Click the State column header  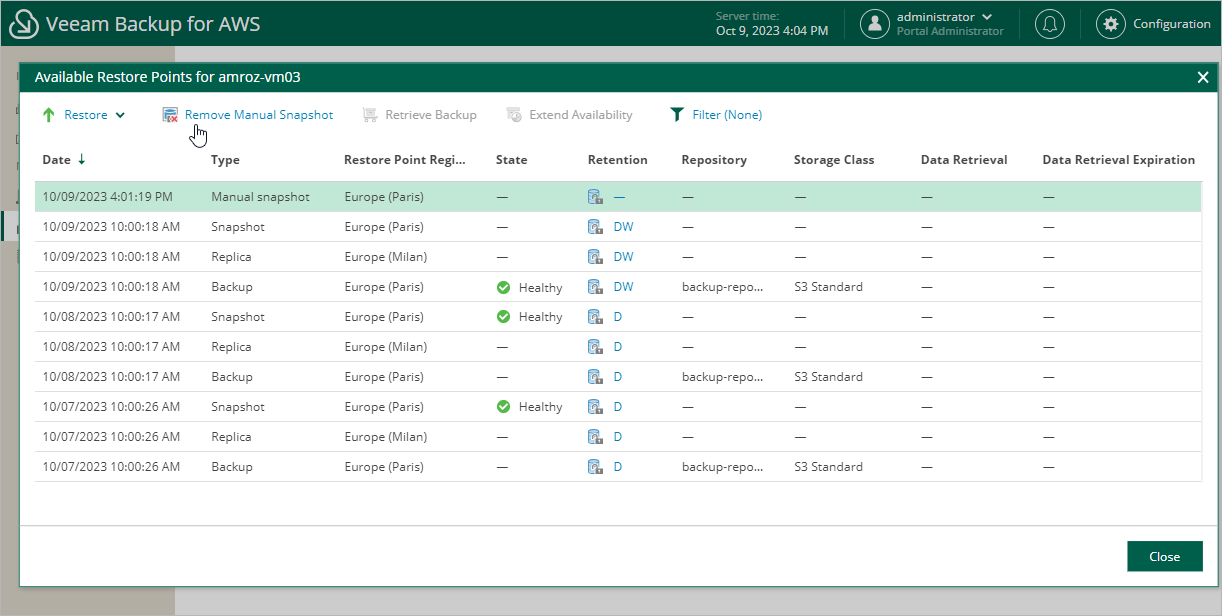[x=511, y=160]
